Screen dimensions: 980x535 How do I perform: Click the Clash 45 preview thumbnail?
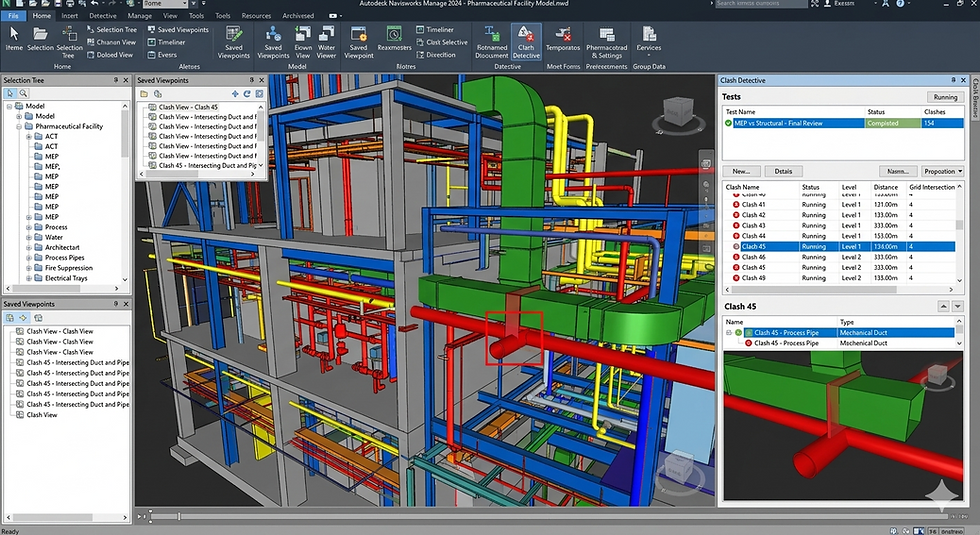click(843, 425)
